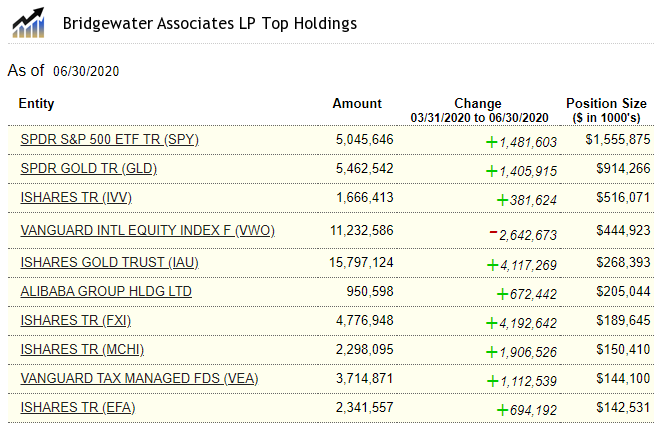Click the green plus icon in the FXI row
This screenshot has height=423, width=658.
pos(491,323)
